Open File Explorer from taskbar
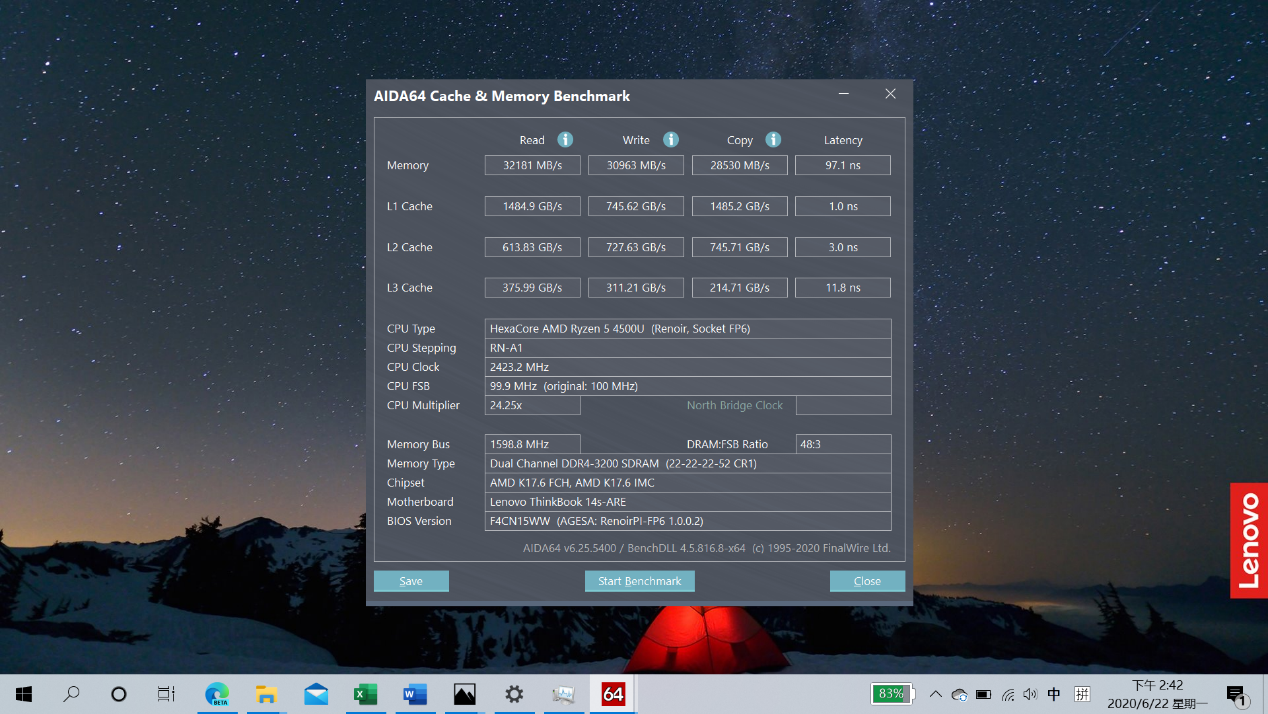Screen dimensions: 1268x714 (266, 694)
